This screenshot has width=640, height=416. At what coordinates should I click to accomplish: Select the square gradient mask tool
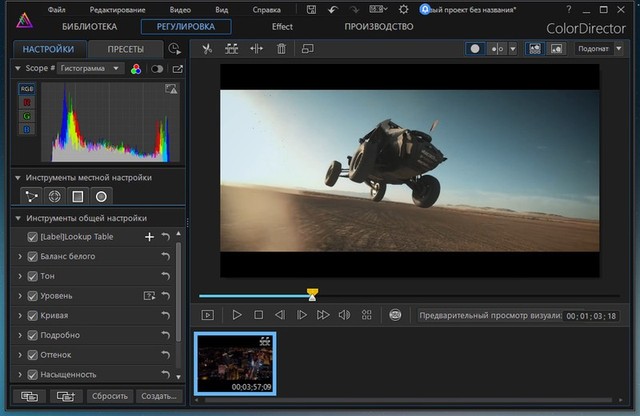point(77,196)
